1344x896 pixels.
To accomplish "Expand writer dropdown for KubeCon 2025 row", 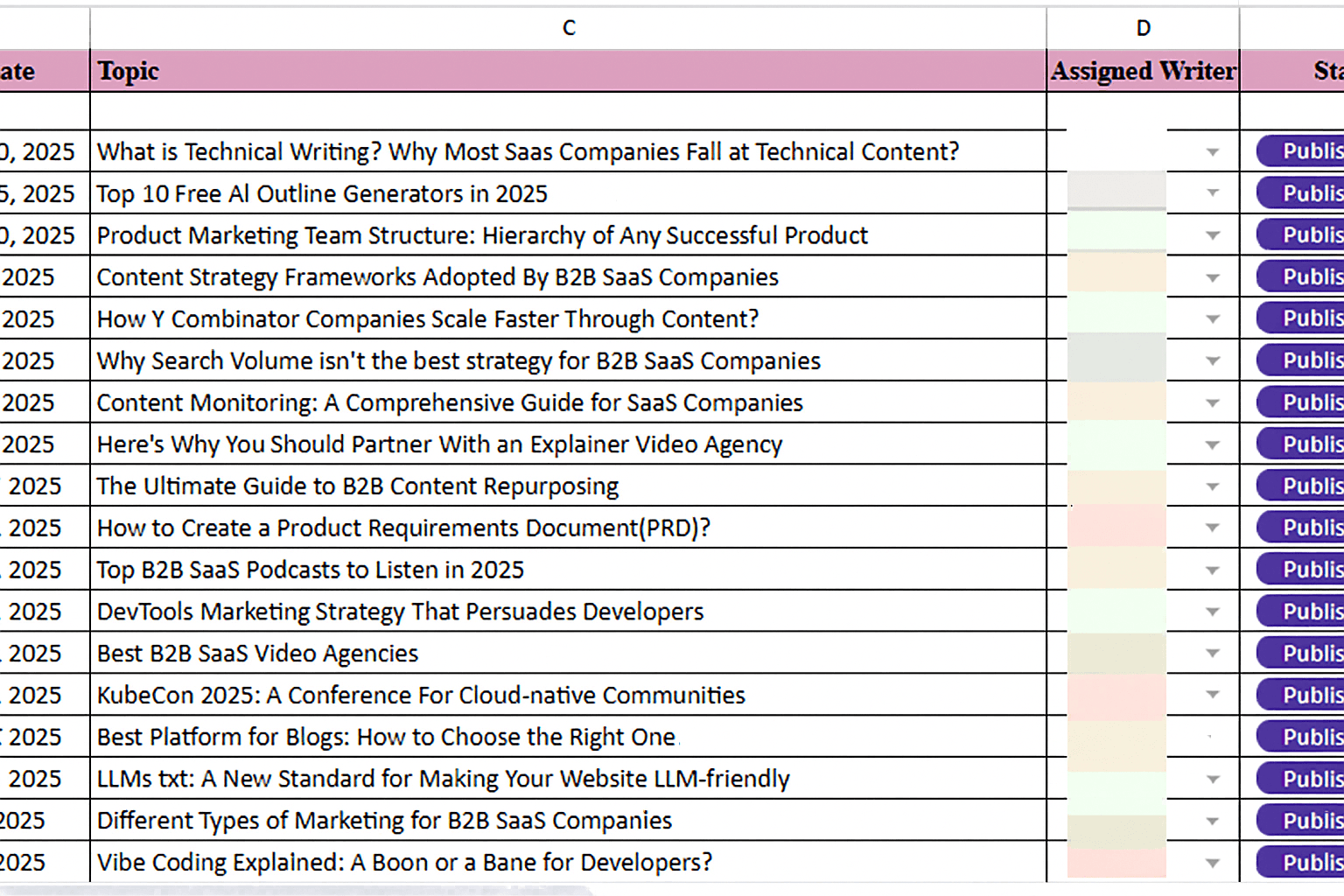I will [1213, 696].
